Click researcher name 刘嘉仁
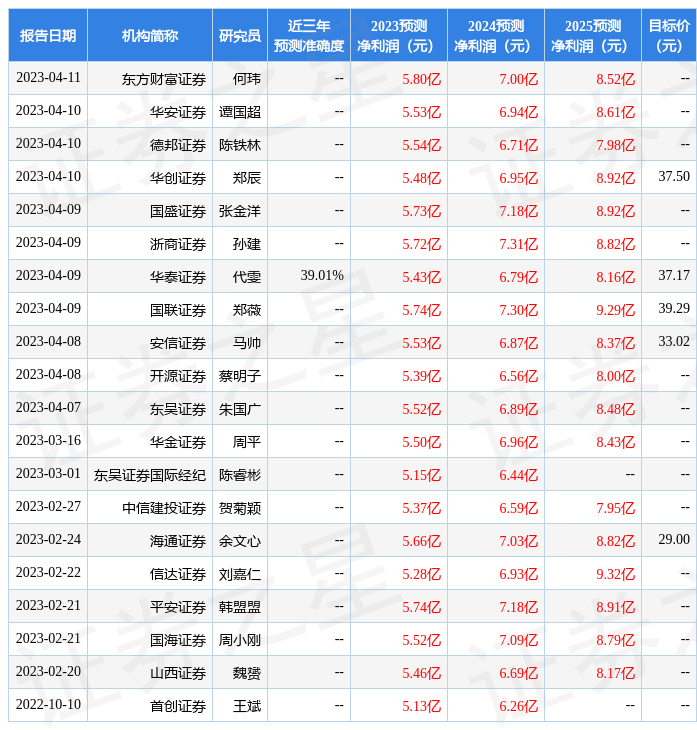697x730 pixels. [240, 575]
